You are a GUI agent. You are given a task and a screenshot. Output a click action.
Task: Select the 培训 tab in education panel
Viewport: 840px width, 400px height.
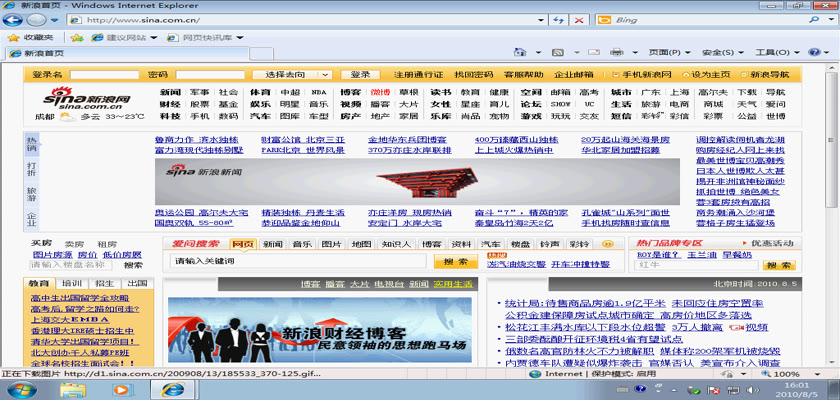point(73,284)
